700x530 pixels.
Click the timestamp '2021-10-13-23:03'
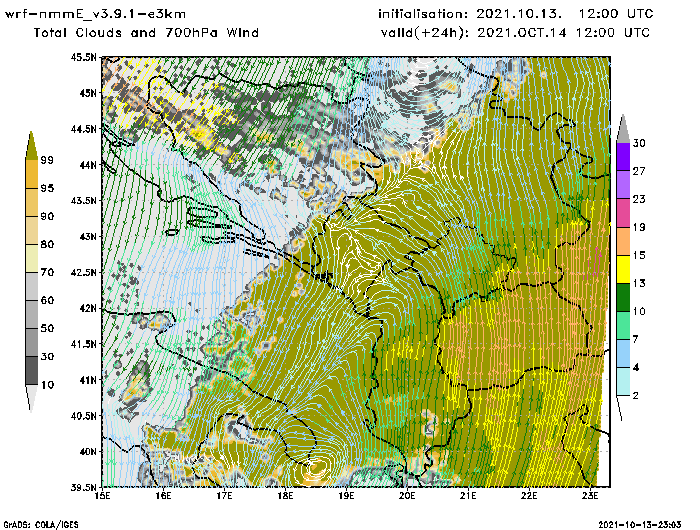pos(640,525)
